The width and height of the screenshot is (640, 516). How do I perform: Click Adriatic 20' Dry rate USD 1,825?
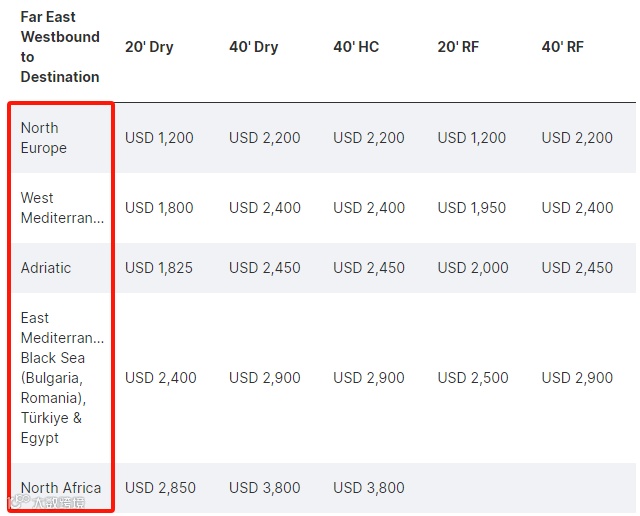coord(159,268)
